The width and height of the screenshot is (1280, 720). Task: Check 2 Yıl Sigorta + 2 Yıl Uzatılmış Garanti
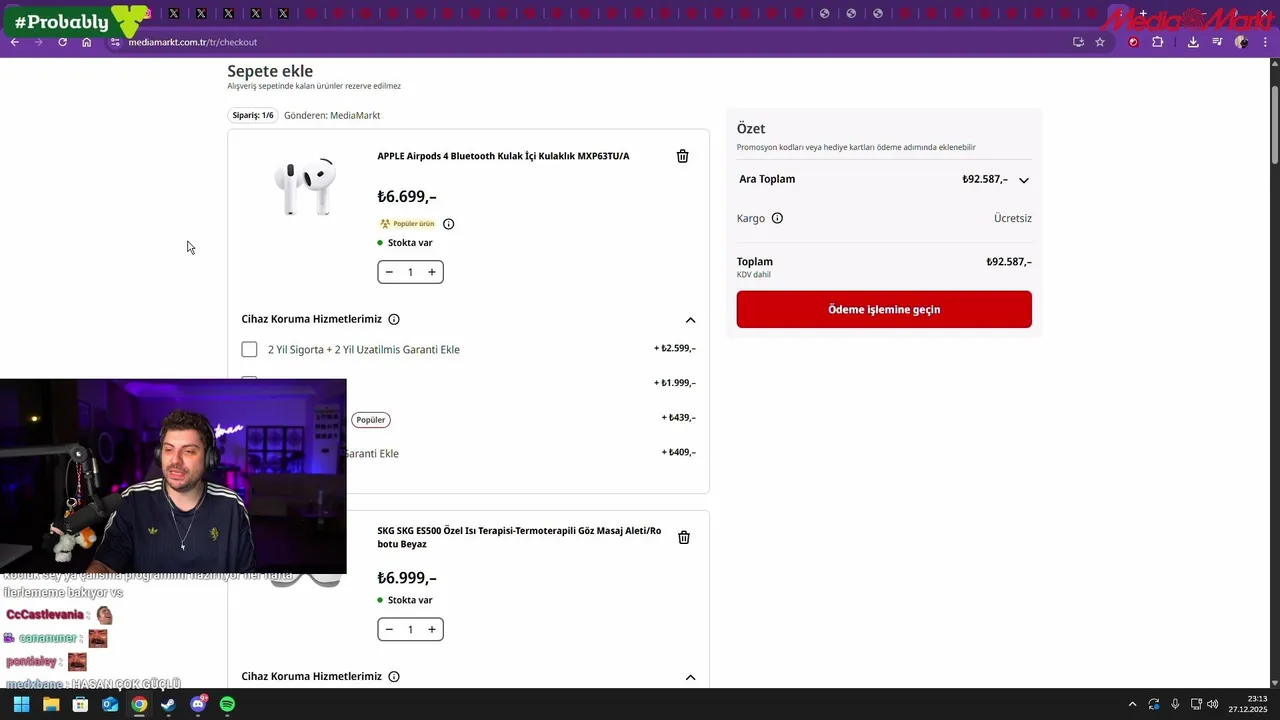point(249,349)
